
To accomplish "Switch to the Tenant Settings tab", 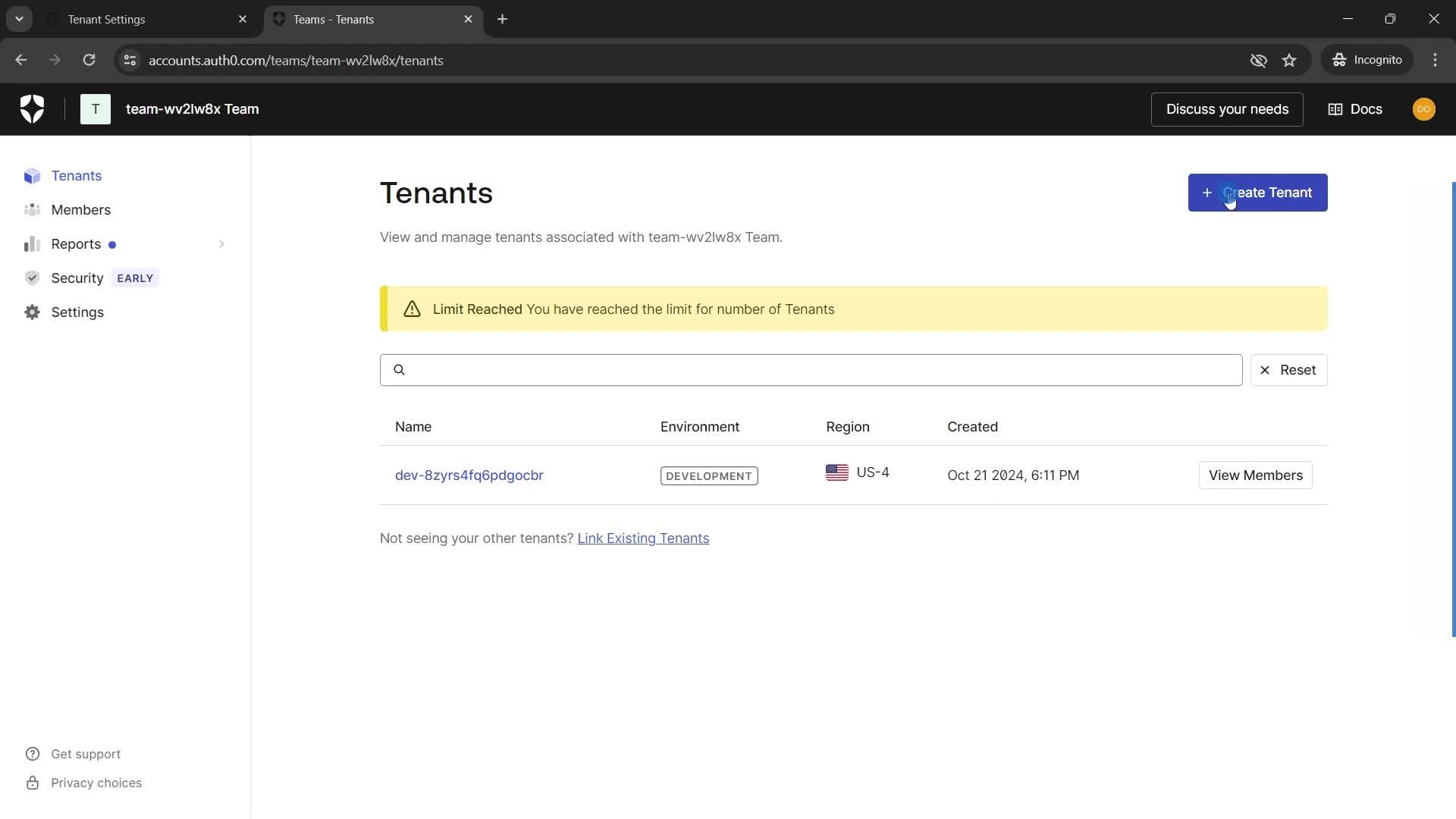I will pos(147,19).
